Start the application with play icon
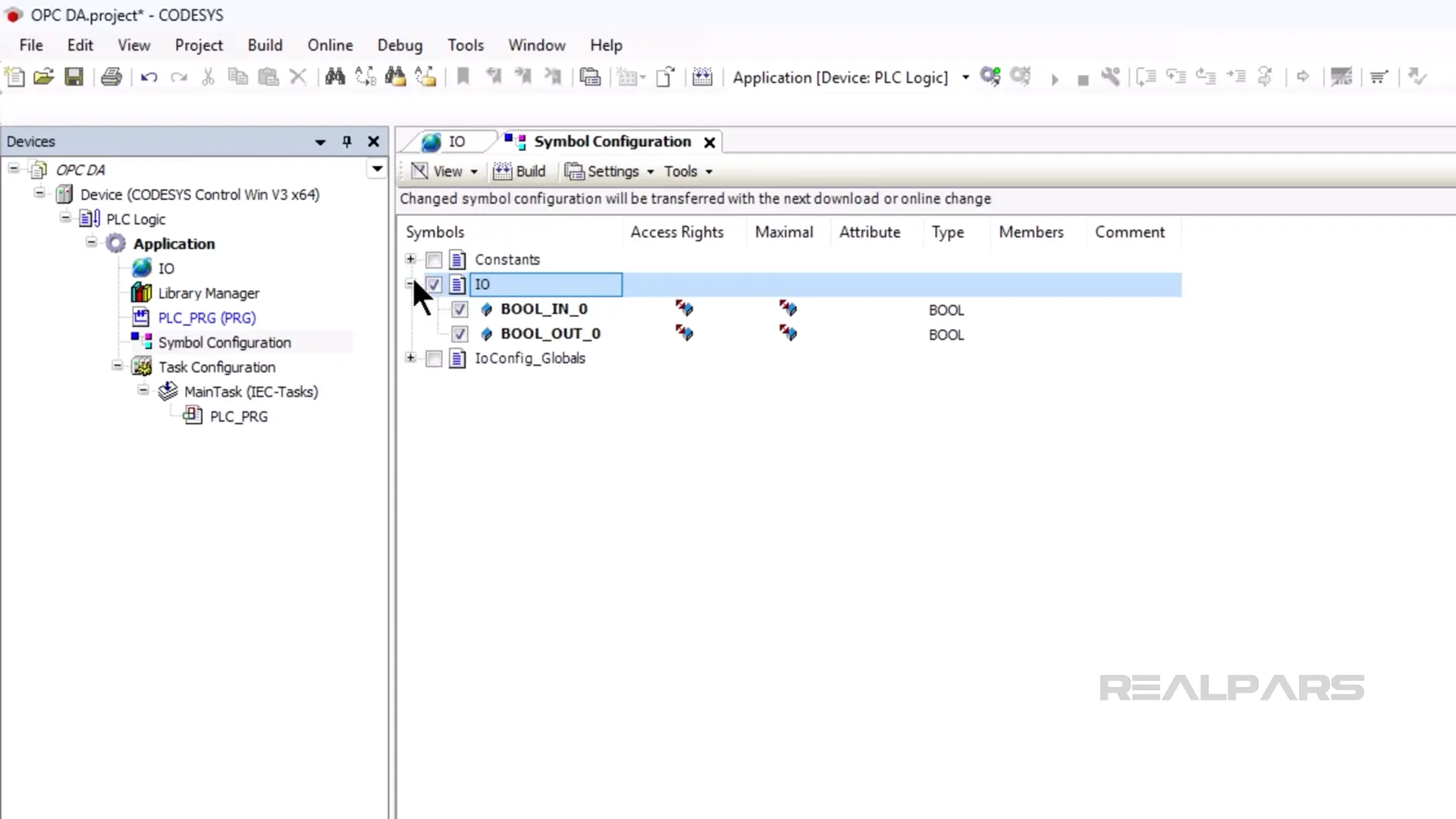This screenshot has width=1456, height=819. pyautogui.click(x=1054, y=79)
